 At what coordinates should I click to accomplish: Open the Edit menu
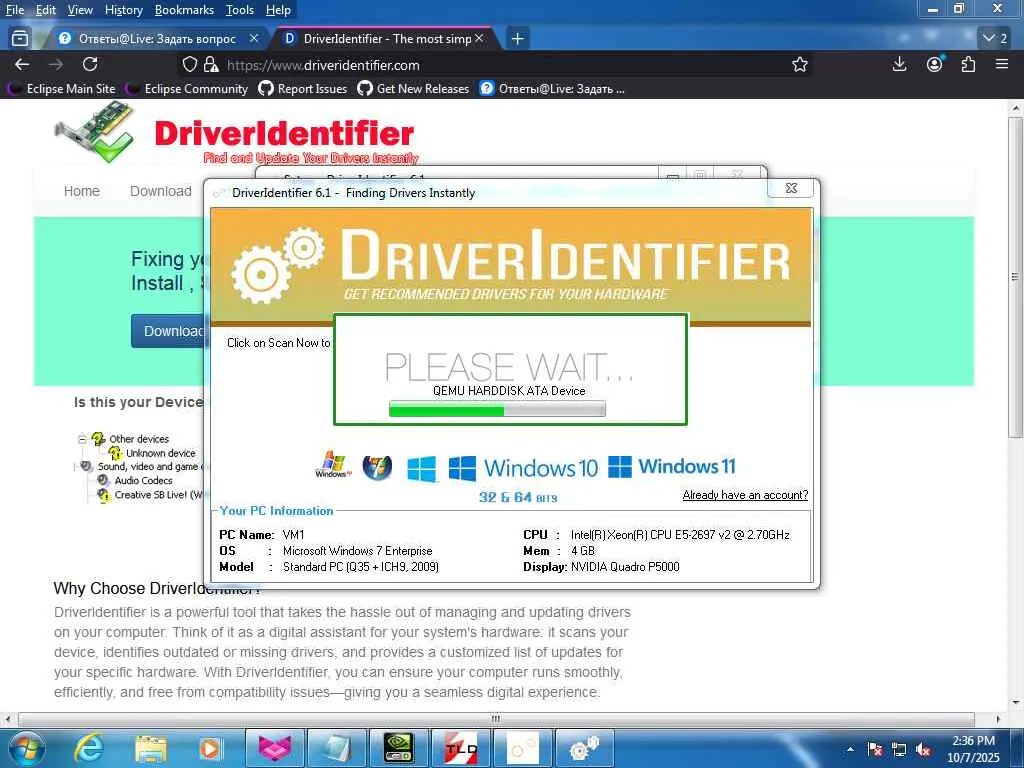click(45, 10)
